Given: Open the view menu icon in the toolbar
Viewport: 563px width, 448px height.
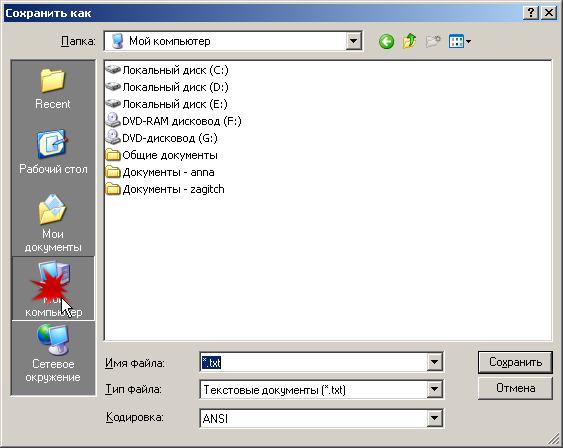Looking at the screenshot, I should (x=460, y=42).
